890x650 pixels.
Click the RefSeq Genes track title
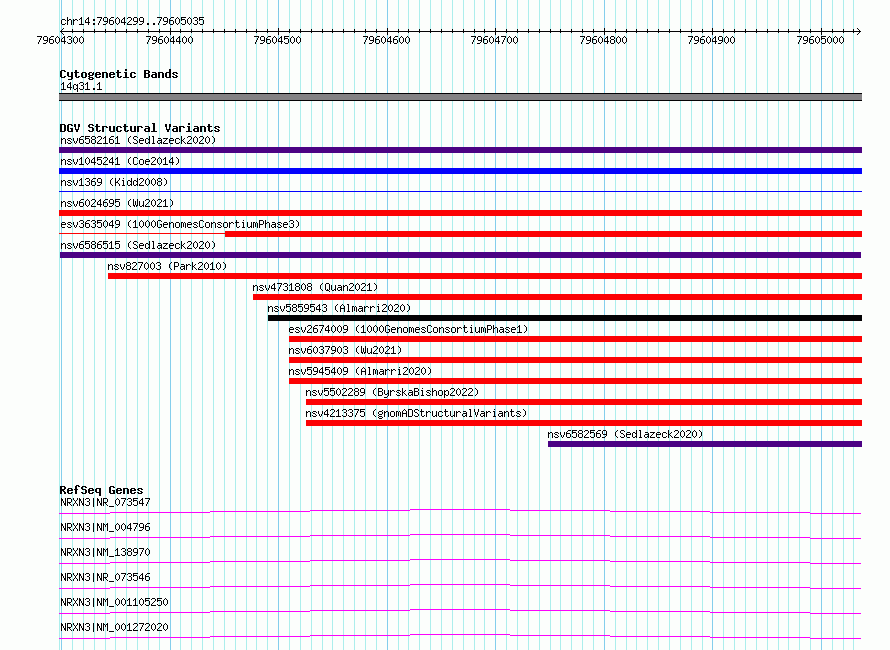[101, 490]
